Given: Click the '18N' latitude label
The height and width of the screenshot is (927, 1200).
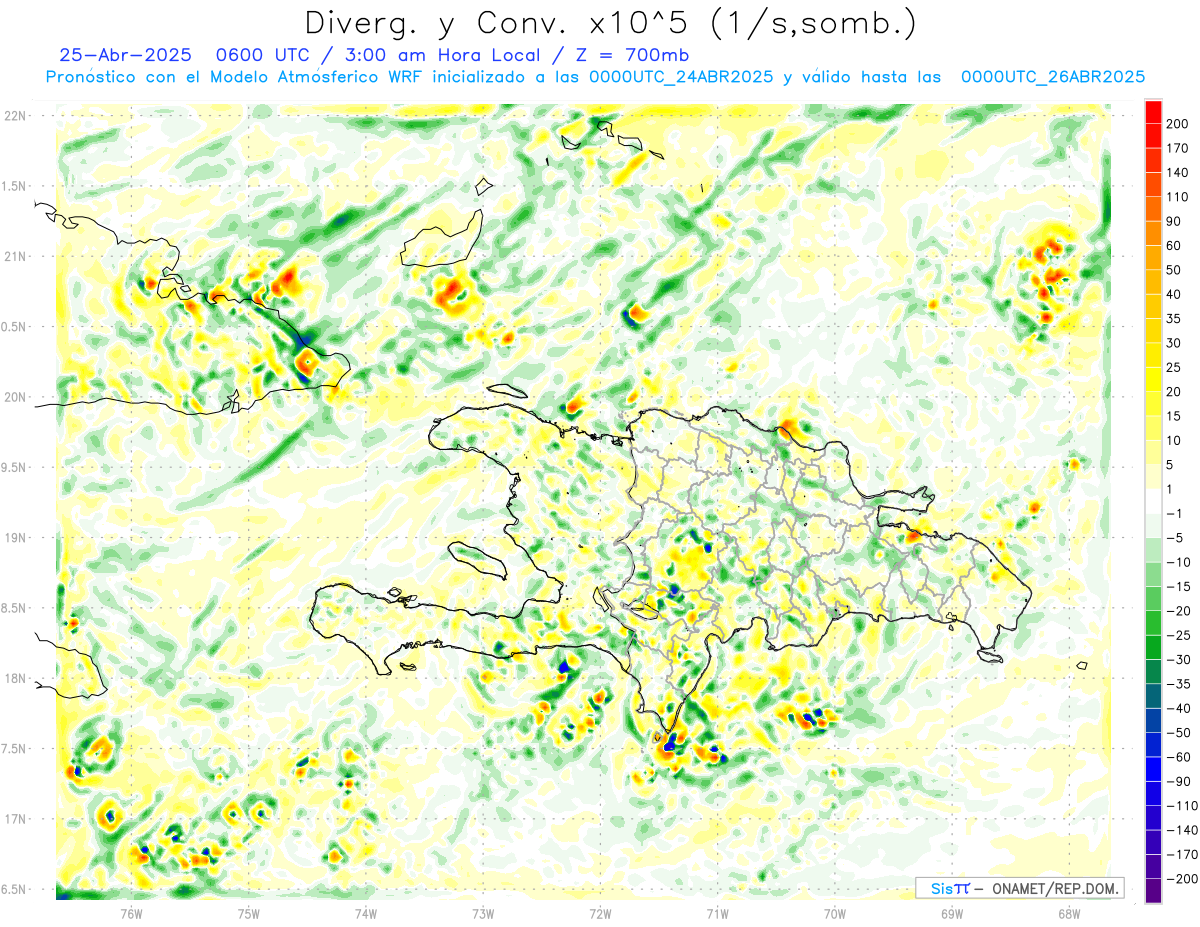Looking at the screenshot, I should click(14, 678).
